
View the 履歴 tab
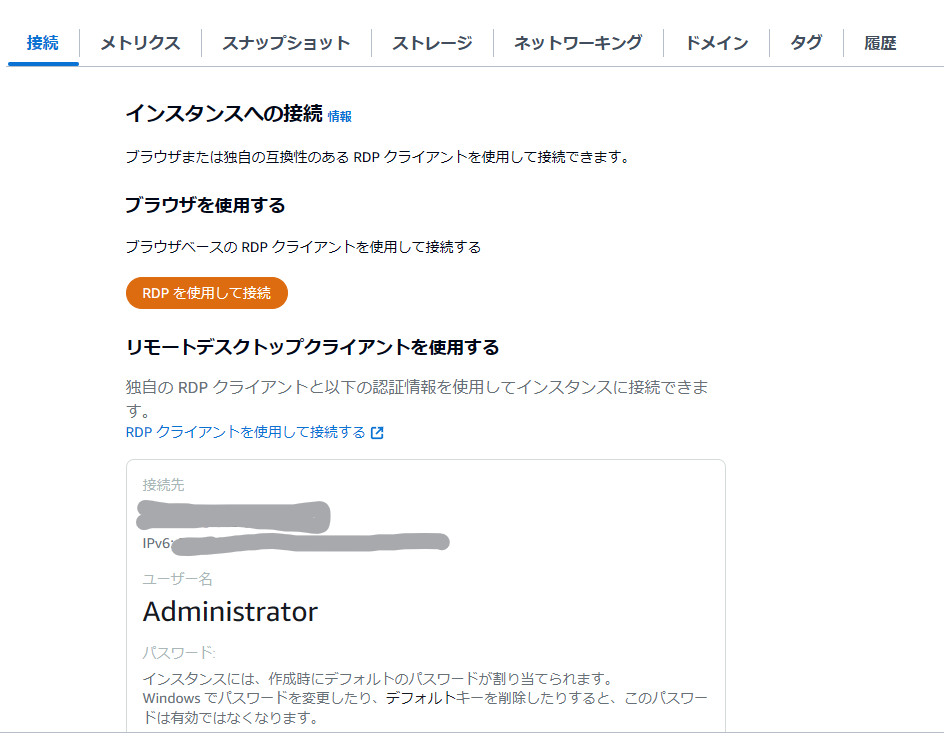click(x=880, y=43)
